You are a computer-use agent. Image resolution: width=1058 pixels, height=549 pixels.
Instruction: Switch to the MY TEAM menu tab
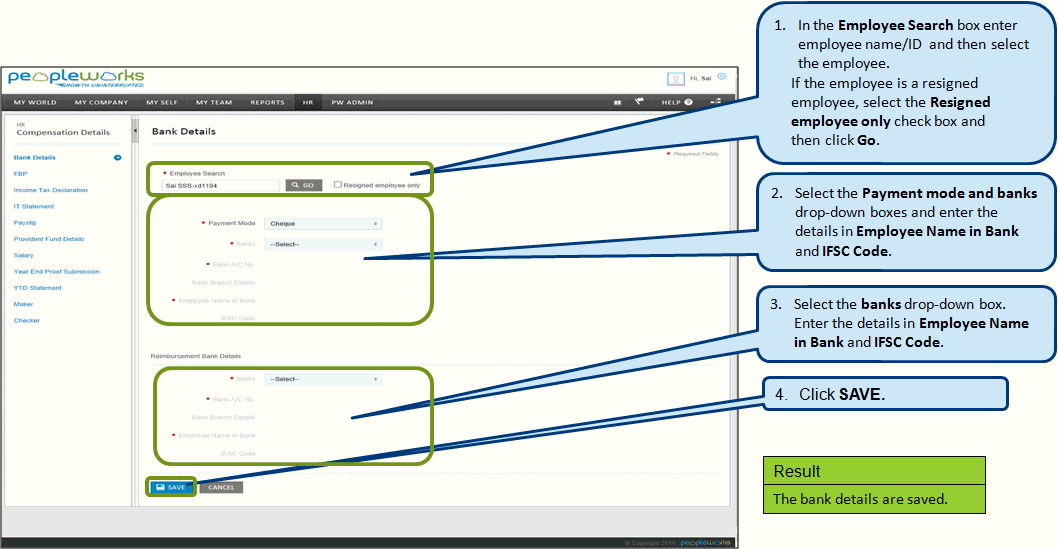point(213,102)
